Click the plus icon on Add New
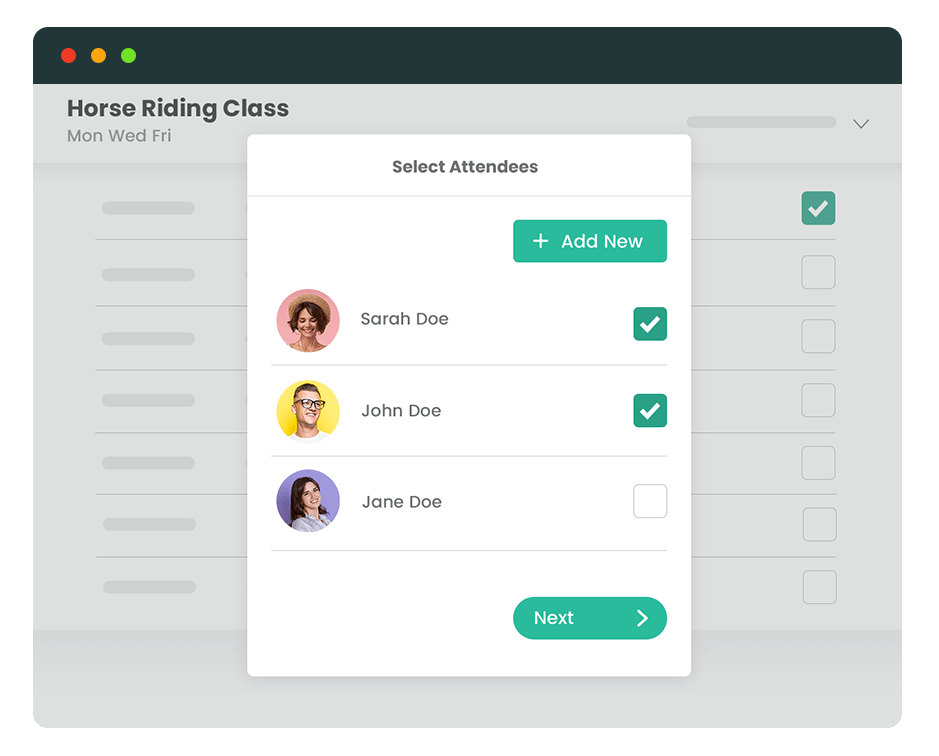This screenshot has height=756, width=939. [x=540, y=241]
